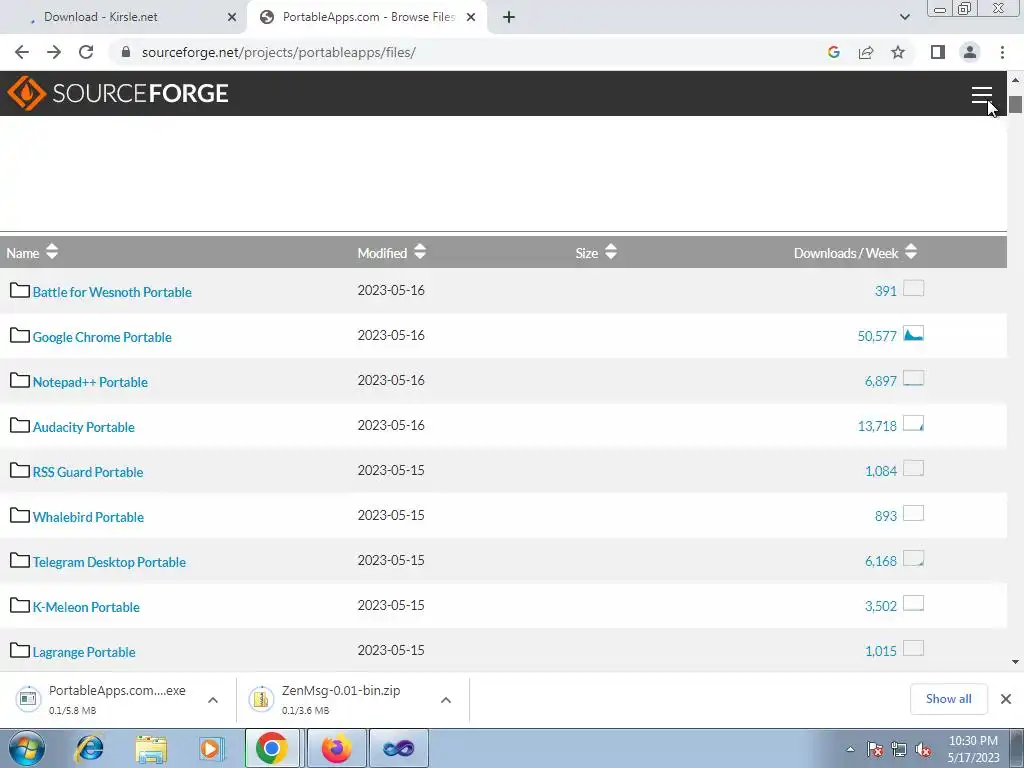Select the PortableApps.com Browse Files tab

[368, 17]
